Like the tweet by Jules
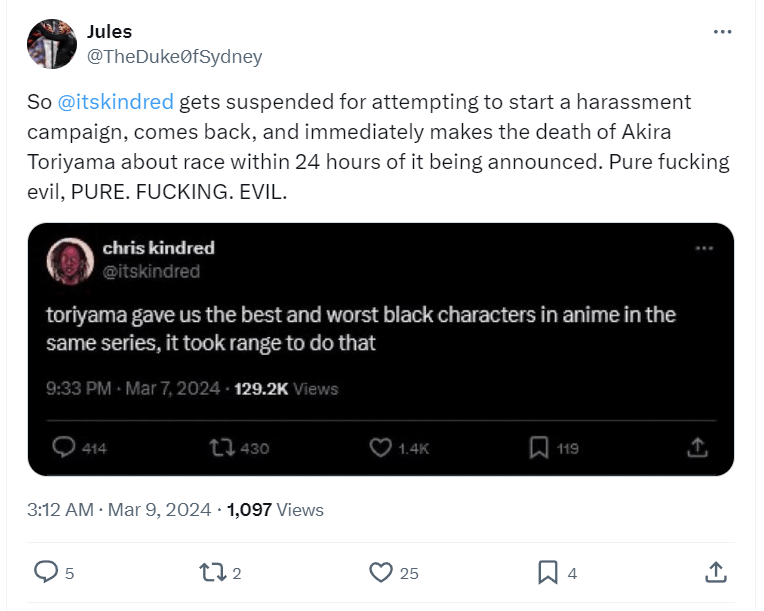The image size is (764, 611). (x=380, y=572)
